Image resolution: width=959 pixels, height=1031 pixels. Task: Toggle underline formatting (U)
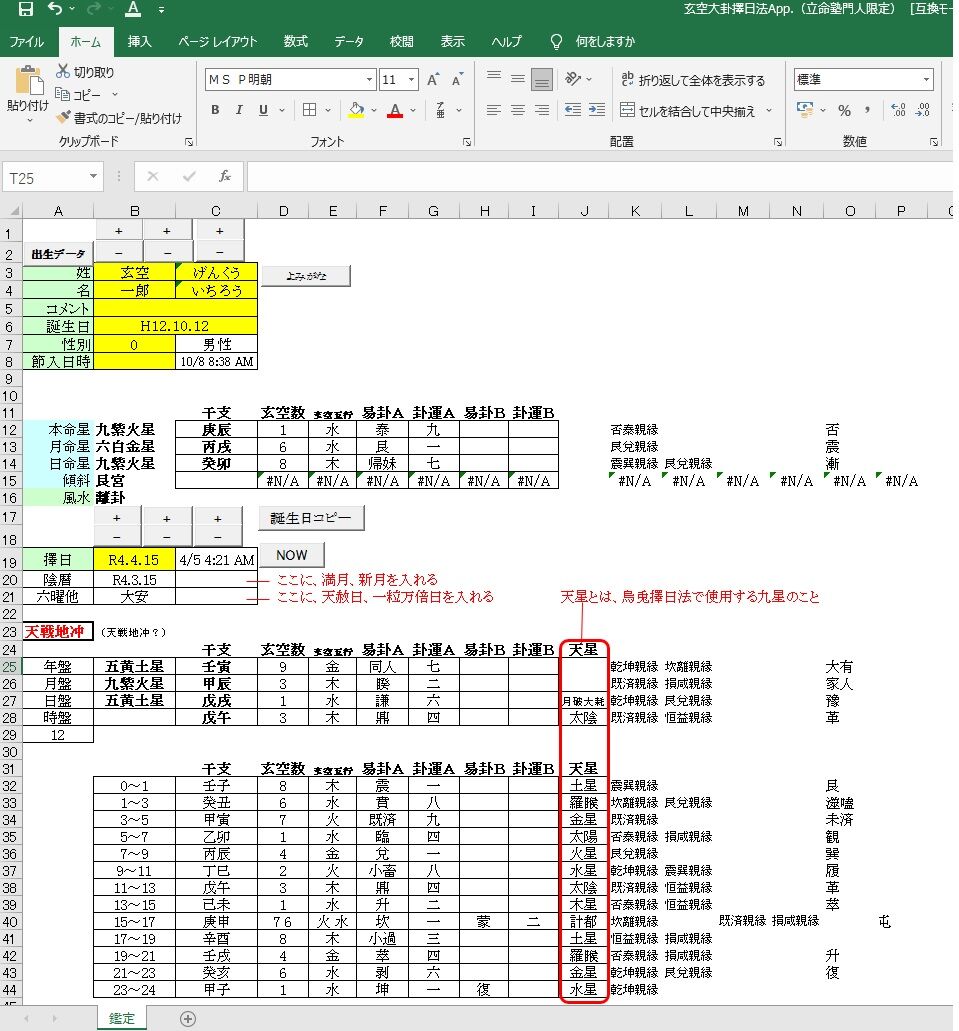263,110
